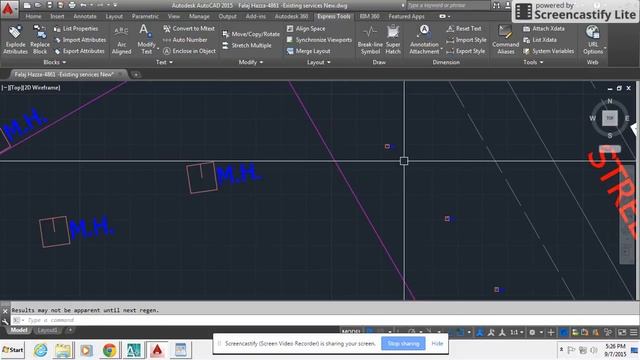Select Enclose in Object tool

[189, 51]
